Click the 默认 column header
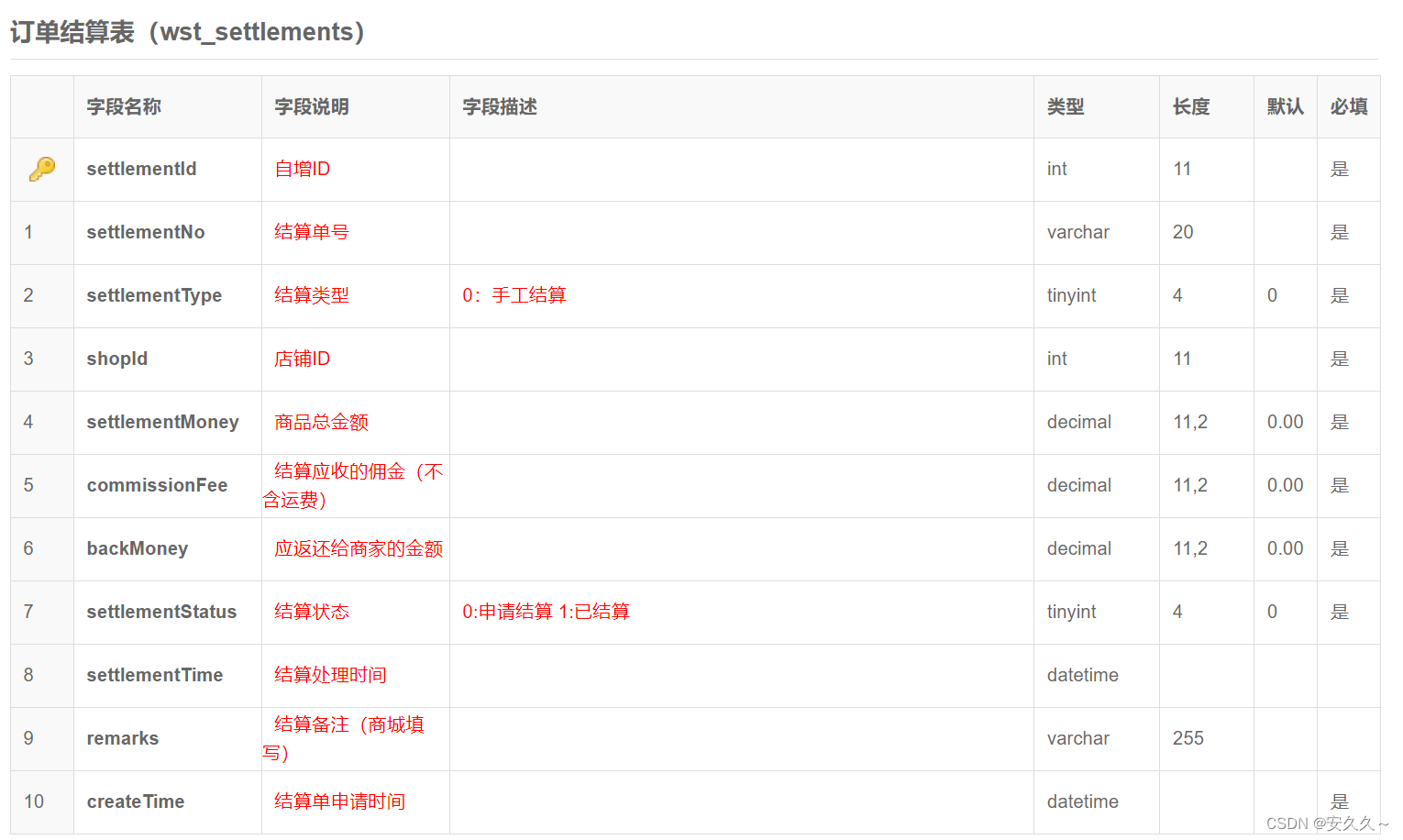Image resolution: width=1403 pixels, height=840 pixels. point(1285,106)
